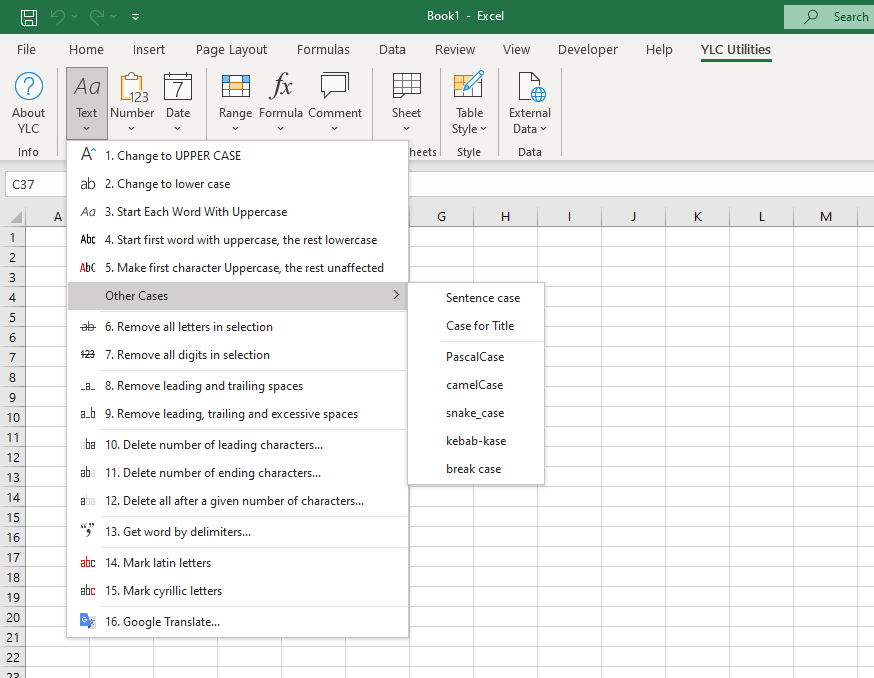
Task: Select snake_case from submenu
Action: tap(474, 413)
